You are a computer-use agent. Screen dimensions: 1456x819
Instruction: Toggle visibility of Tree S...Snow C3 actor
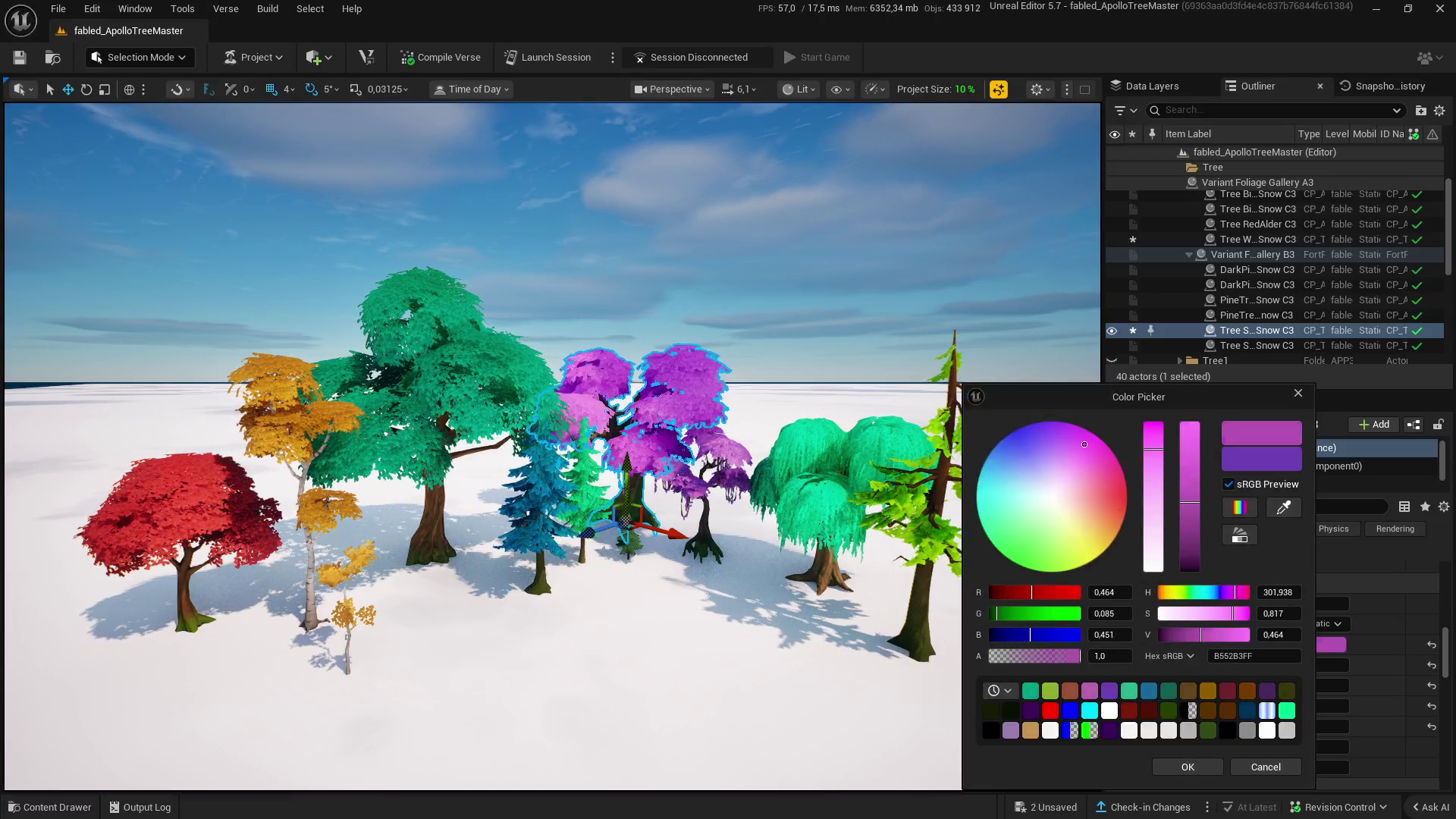click(1112, 331)
